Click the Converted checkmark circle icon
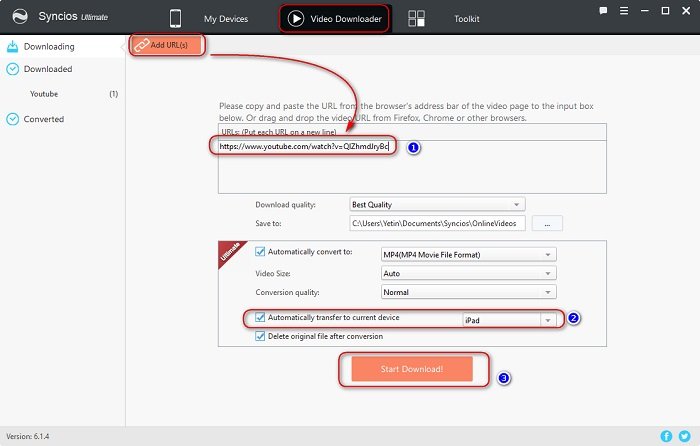The image size is (700, 446). [12, 119]
